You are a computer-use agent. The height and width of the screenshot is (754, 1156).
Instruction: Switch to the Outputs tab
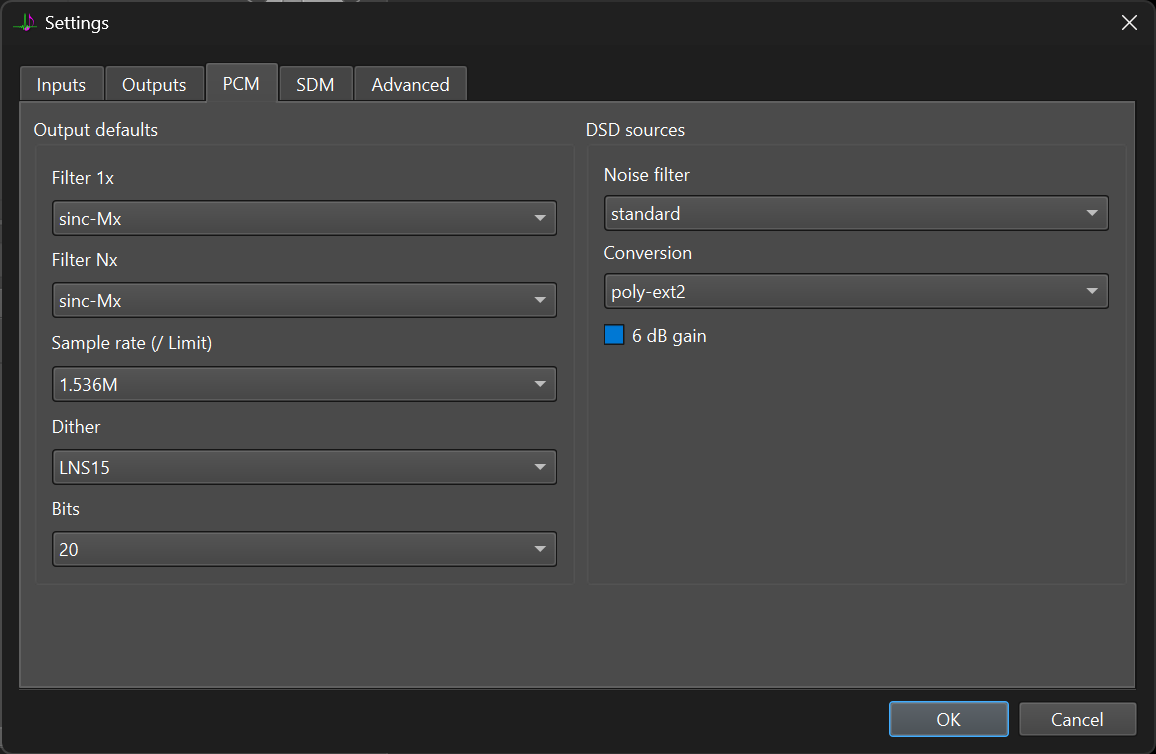click(154, 84)
